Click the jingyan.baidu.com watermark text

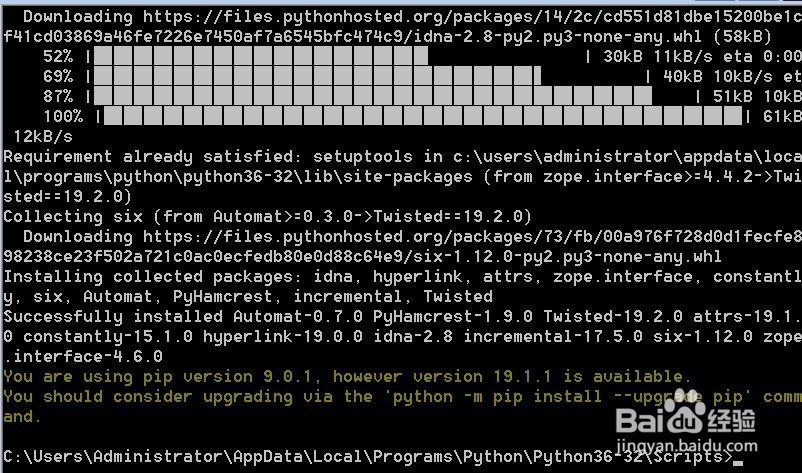[x=686, y=445]
